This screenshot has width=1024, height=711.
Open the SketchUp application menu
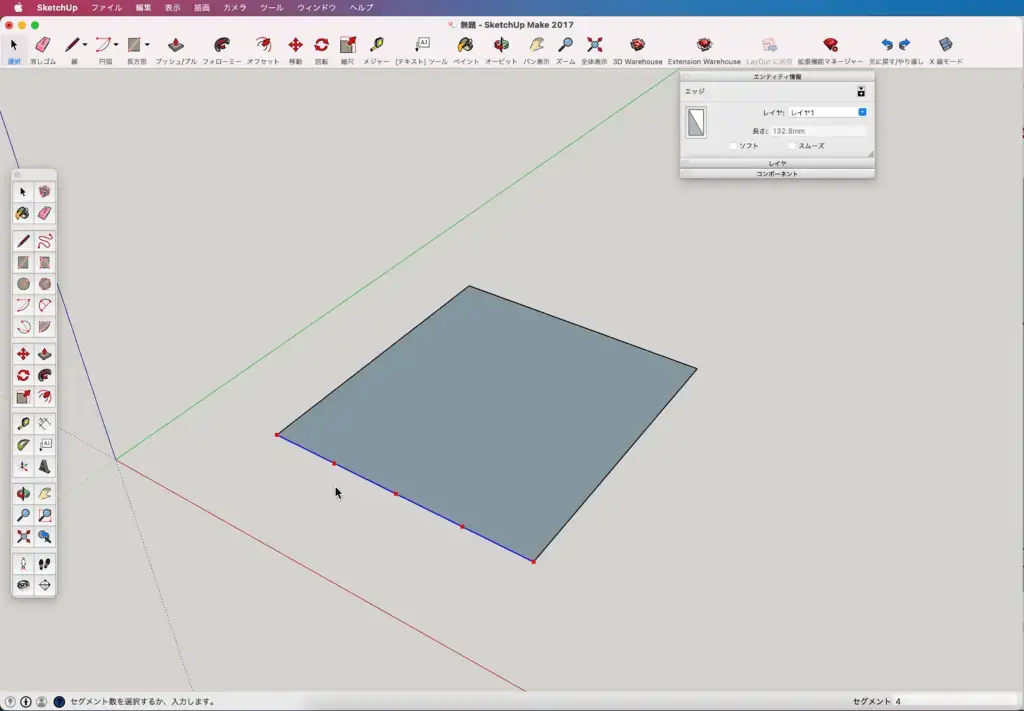(x=57, y=8)
